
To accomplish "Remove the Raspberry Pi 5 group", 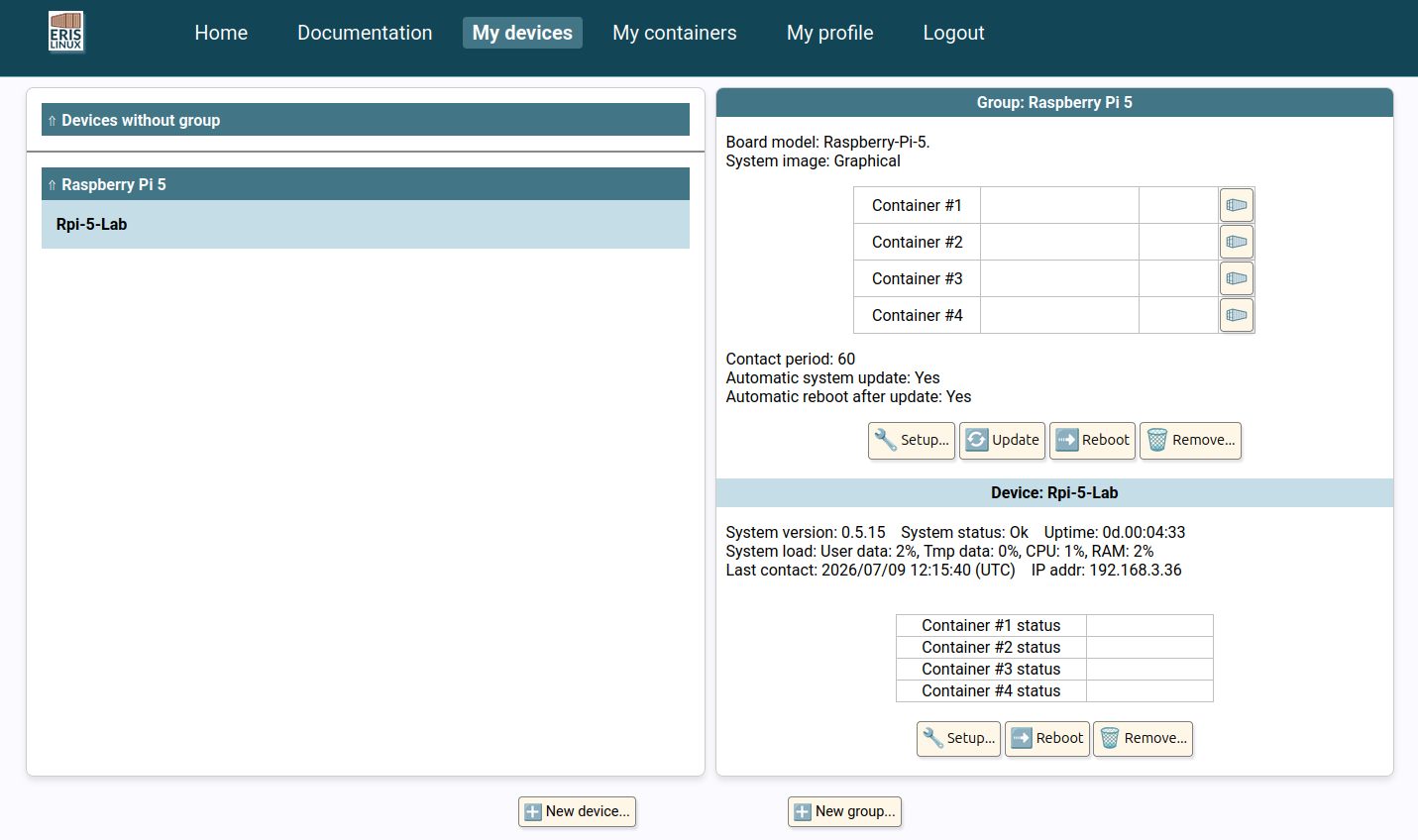I will [1190, 441].
